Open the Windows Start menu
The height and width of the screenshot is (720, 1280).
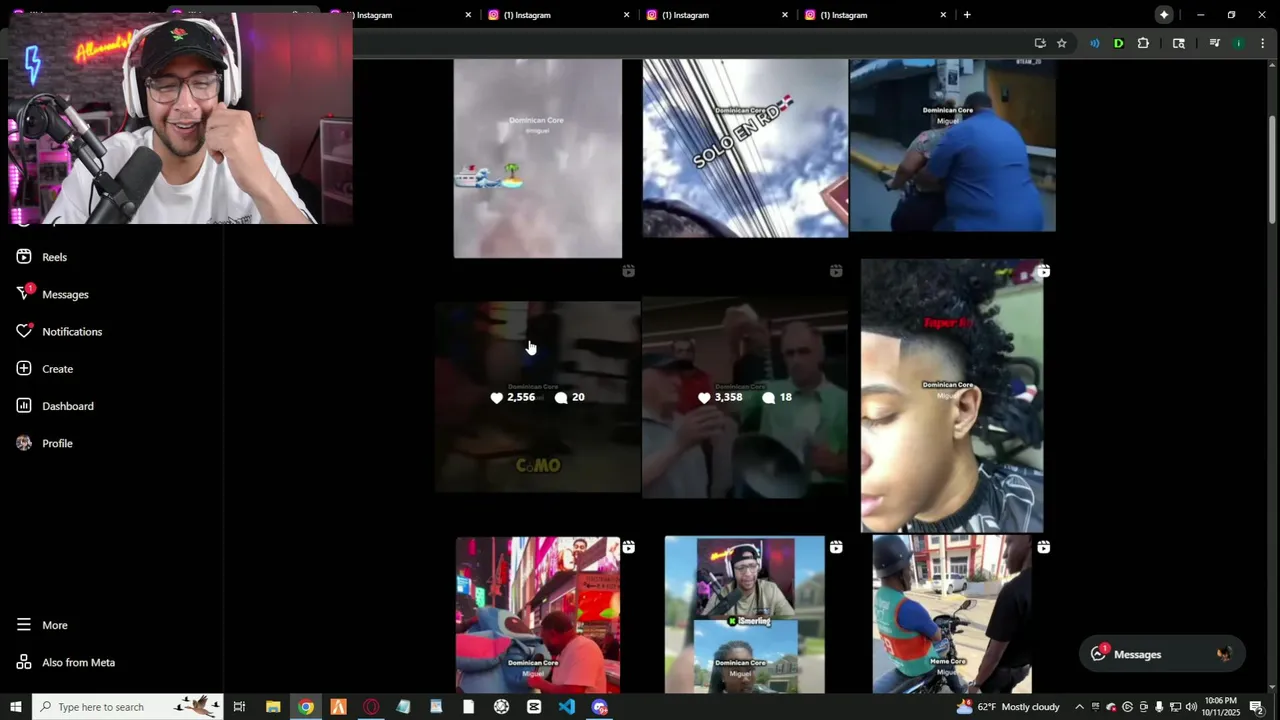pyautogui.click(x=16, y=707)
